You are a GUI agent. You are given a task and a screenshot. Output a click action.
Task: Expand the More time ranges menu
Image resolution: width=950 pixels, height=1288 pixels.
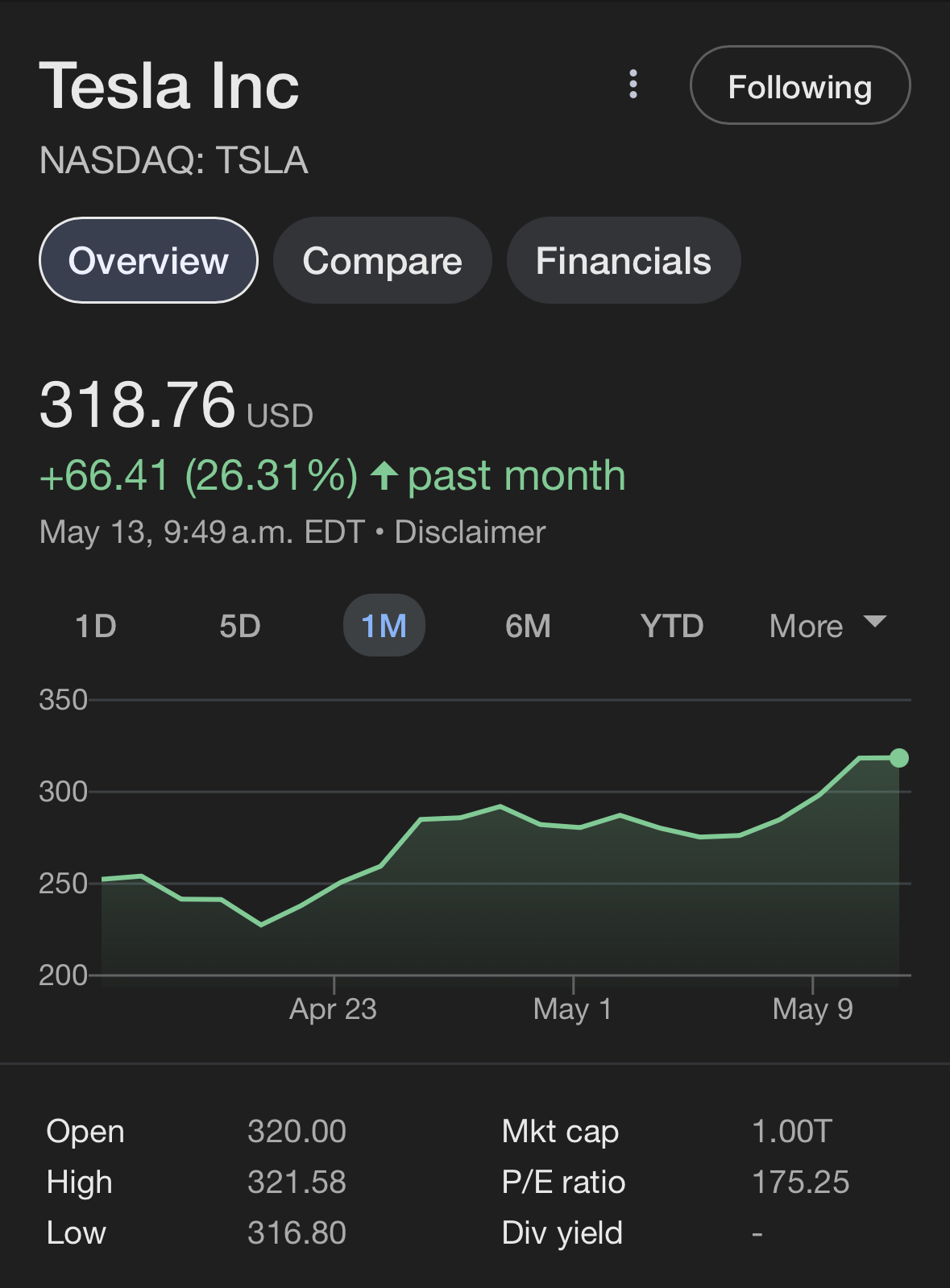pos(828,626)
